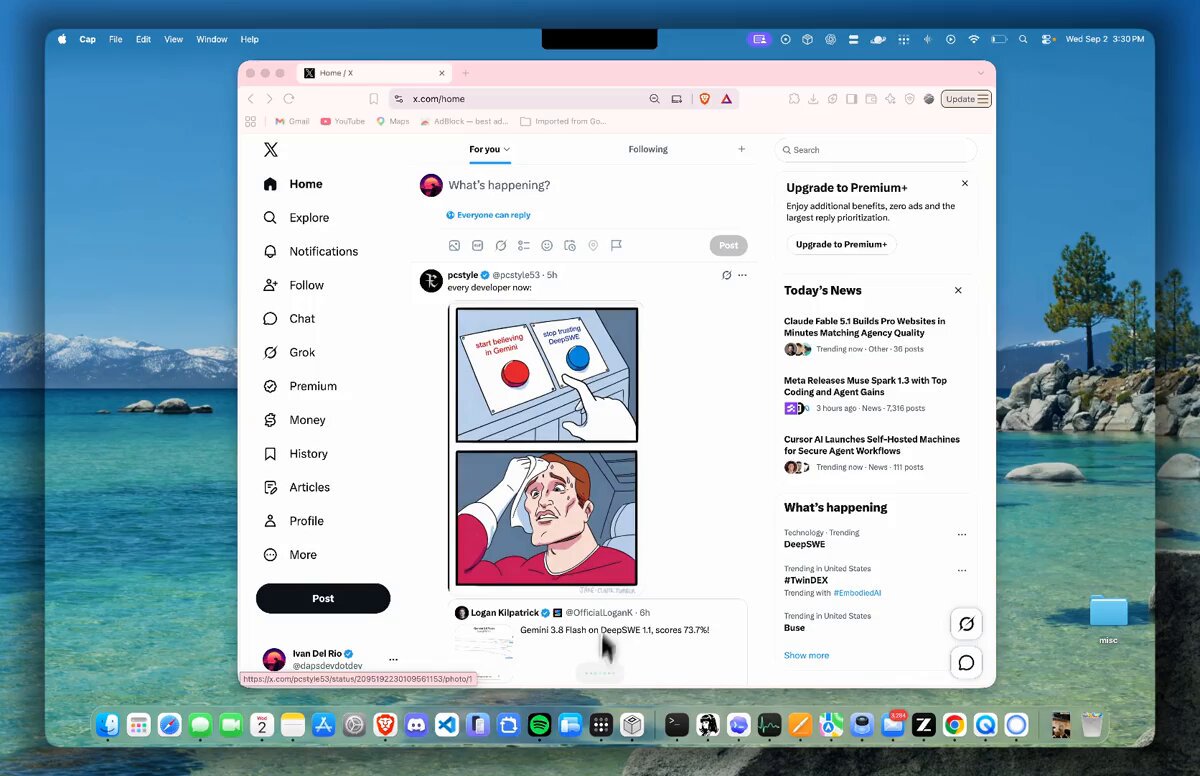Image resolution: width=1200 pixels, height=776 pixels.
Task: Open account switcher dots next to Ivan Del Rio
Action: (x=393, y=660)
